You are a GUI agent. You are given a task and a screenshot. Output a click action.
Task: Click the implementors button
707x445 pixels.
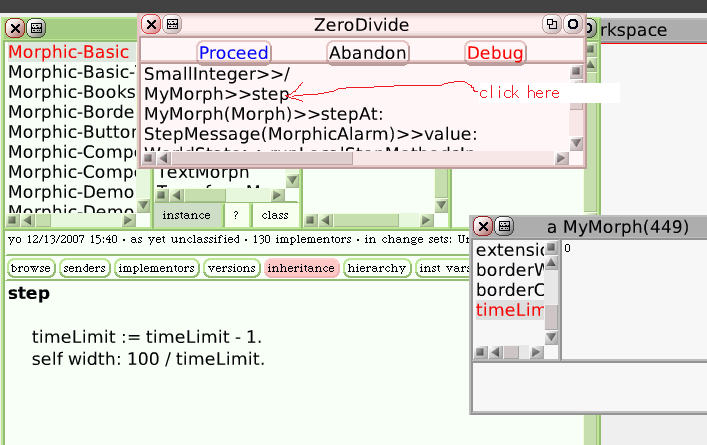coord(156,268)
